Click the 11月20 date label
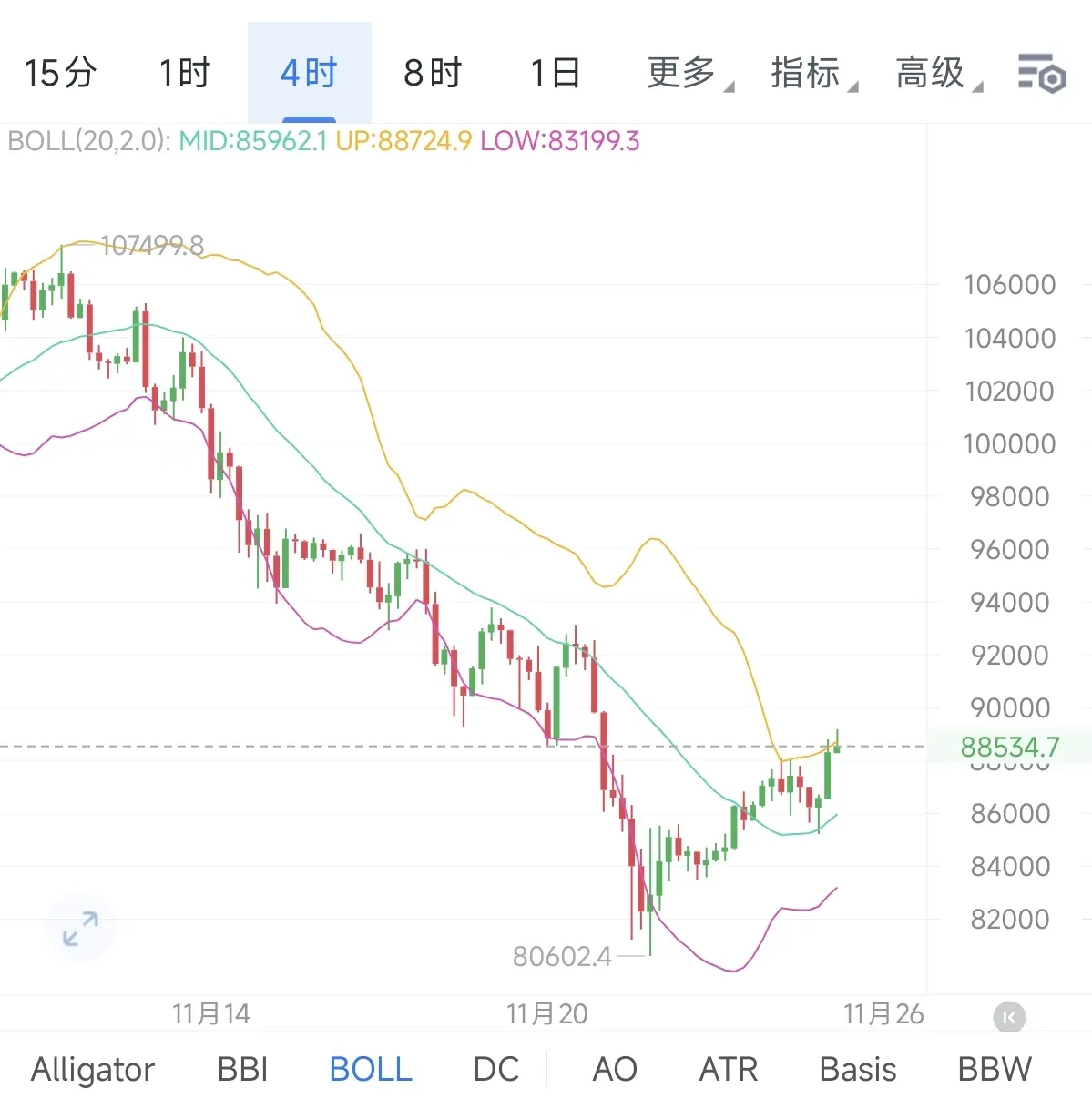 tap(547, 1013)
